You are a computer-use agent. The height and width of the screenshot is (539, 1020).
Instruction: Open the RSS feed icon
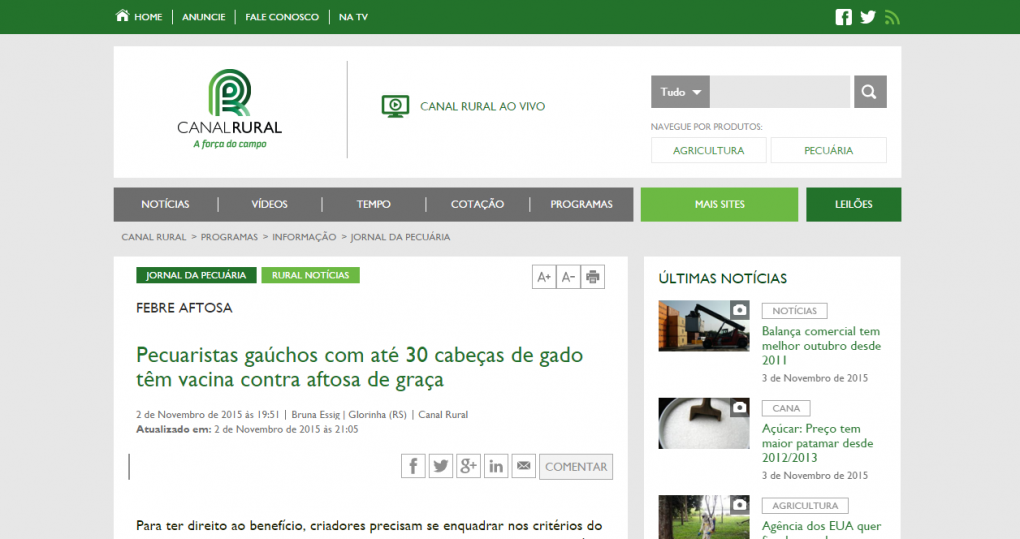pyautogui.click(x=892, y=17)
